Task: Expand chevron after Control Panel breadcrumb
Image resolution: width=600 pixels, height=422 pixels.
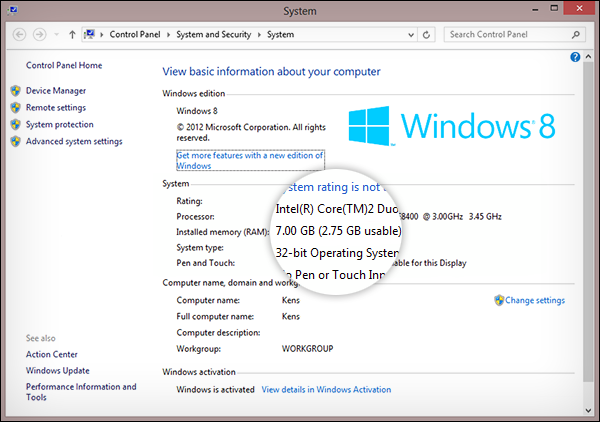Action: 168,35
